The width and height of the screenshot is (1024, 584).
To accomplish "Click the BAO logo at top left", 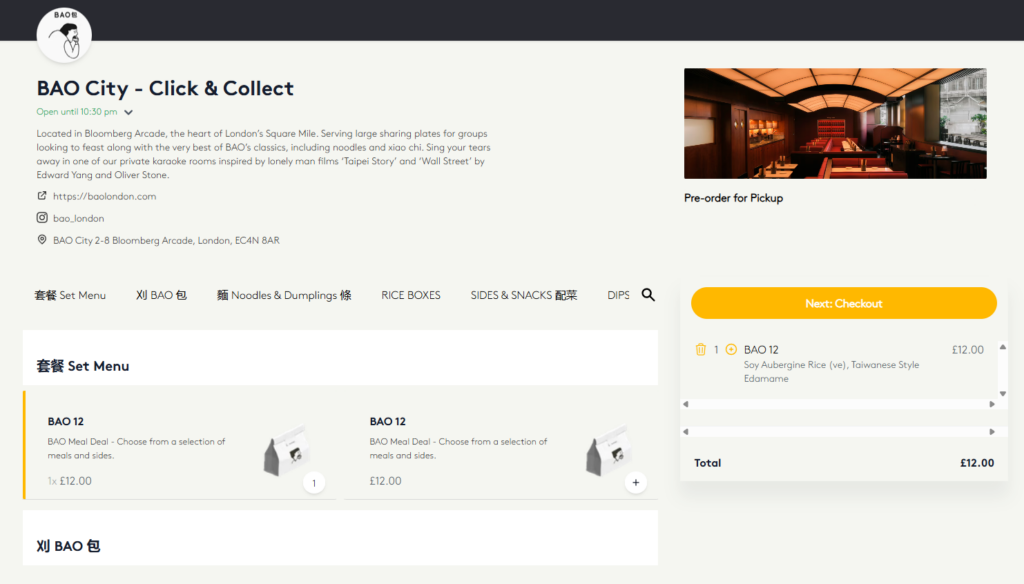I will coord(63,33).
